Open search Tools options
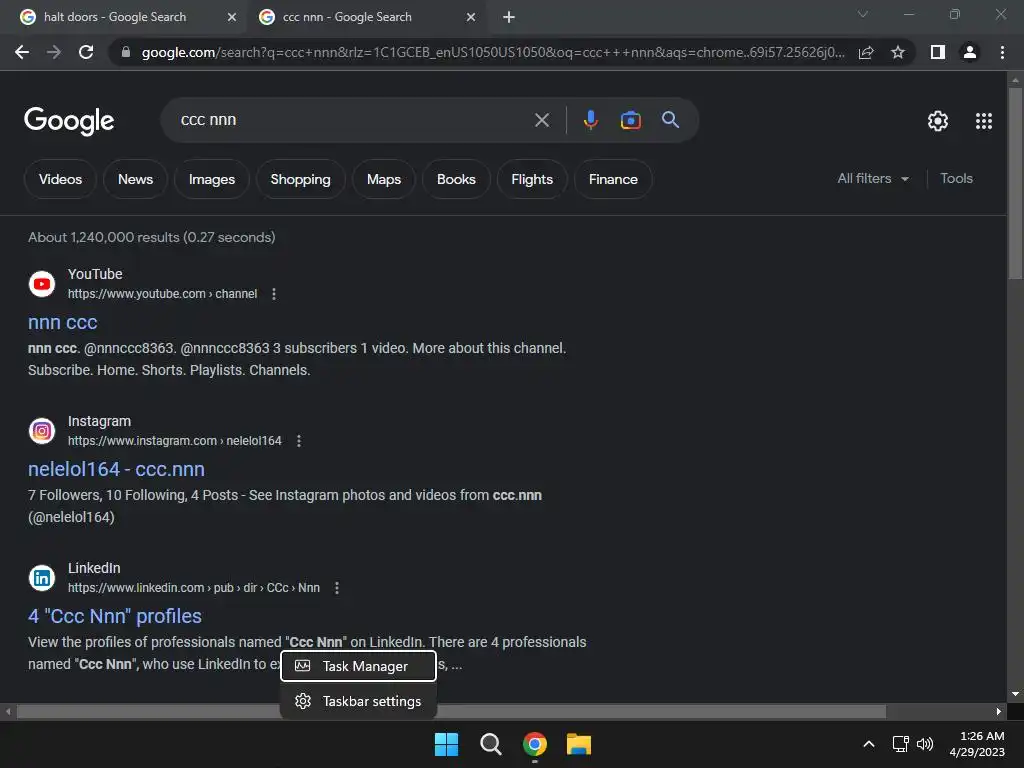Viewport: 1024px width, 768px height. (956, 178)
